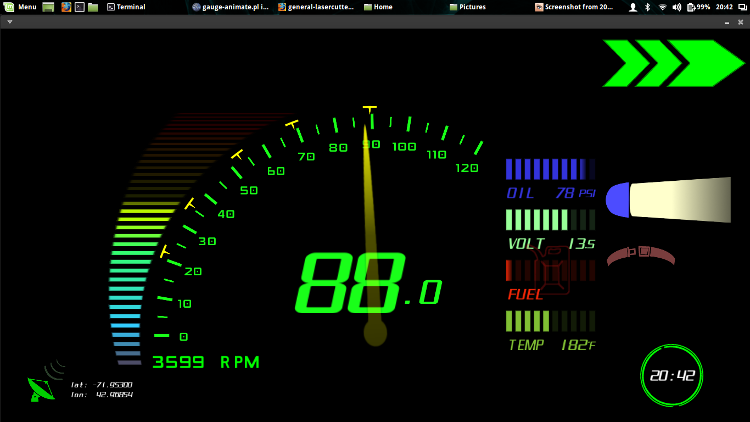Toggle the volume speaker tray icon
Viewport: 750px width, 422px height.
click(x=676, y=6)
